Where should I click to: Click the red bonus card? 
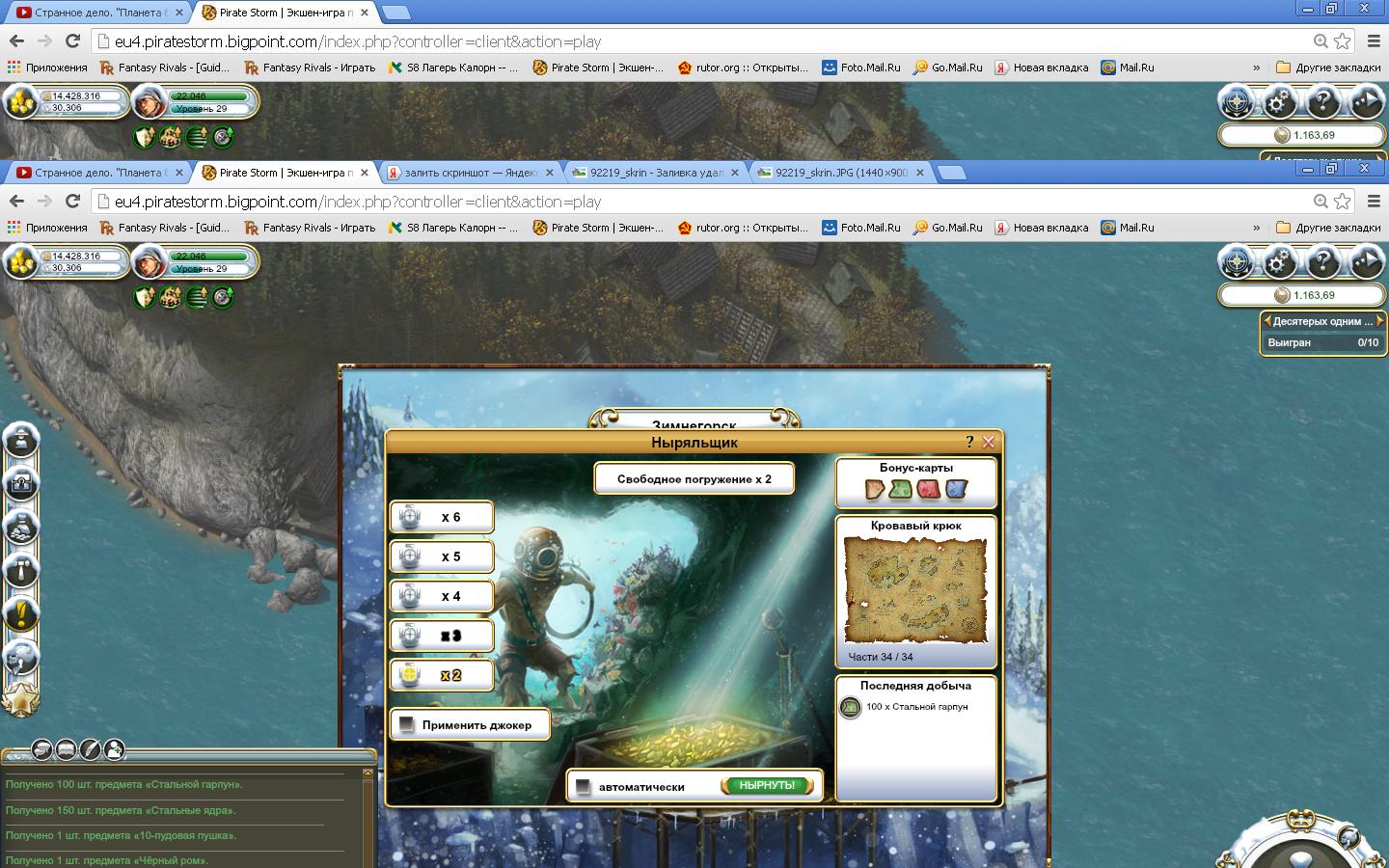point(928,490)
